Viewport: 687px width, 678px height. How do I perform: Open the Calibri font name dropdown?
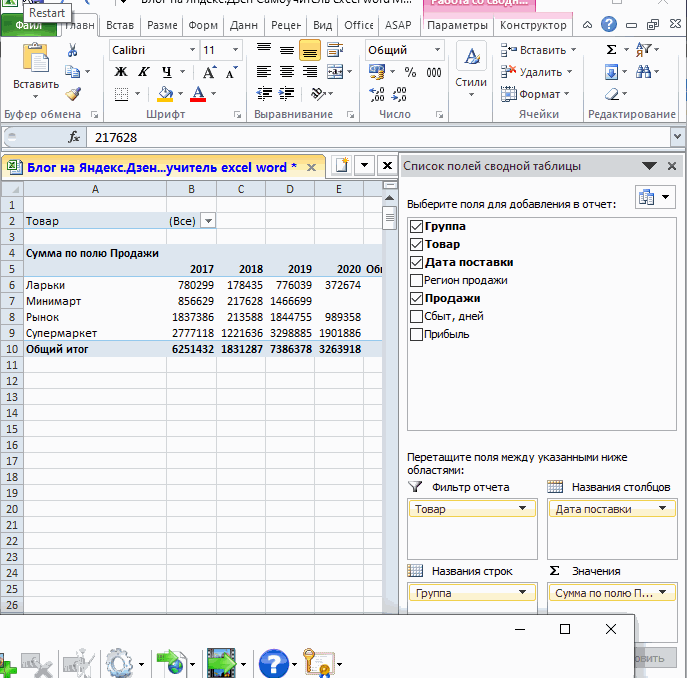click(192, 50)
